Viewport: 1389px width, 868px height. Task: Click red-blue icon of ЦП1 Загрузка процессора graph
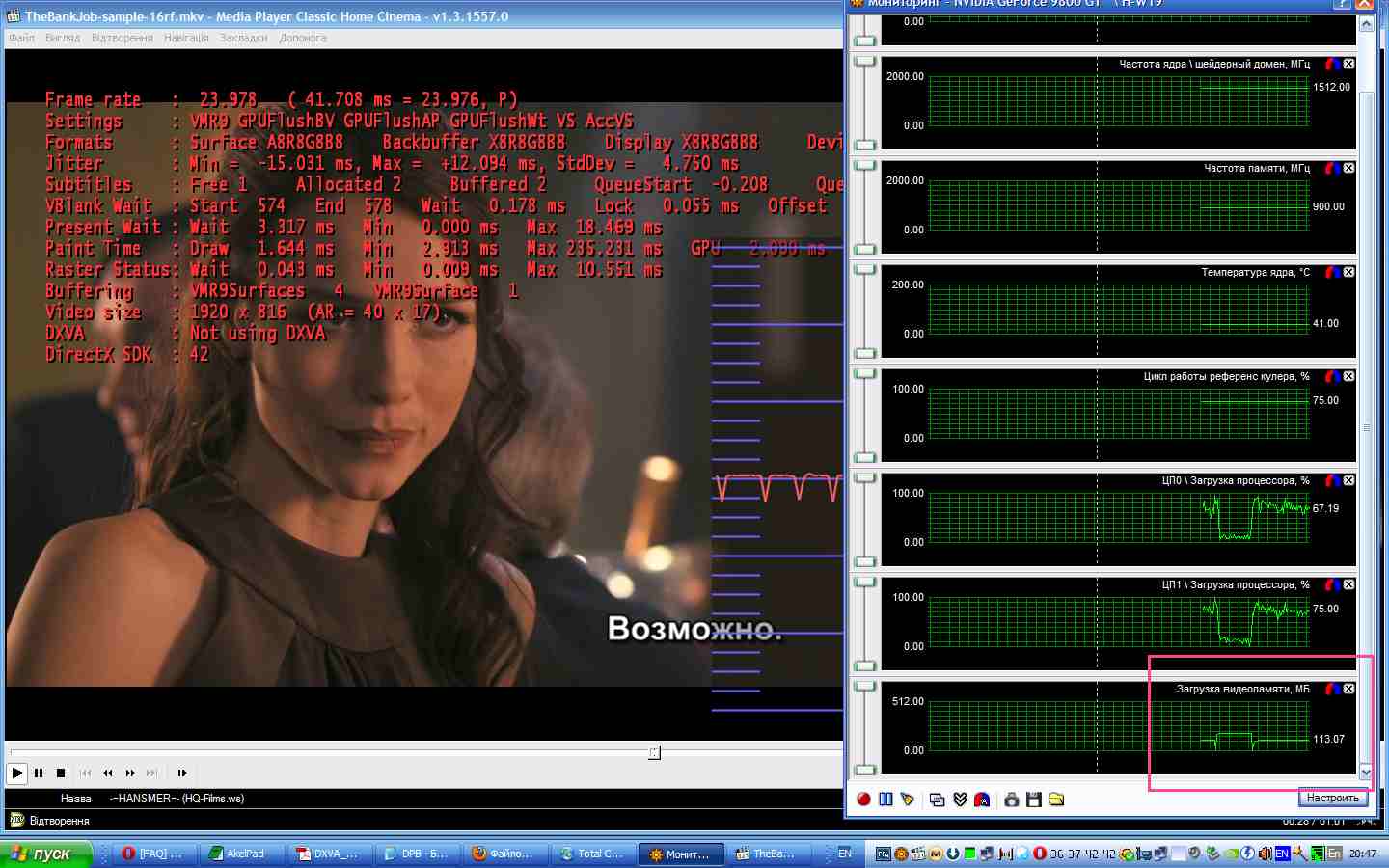(1332, 584)
